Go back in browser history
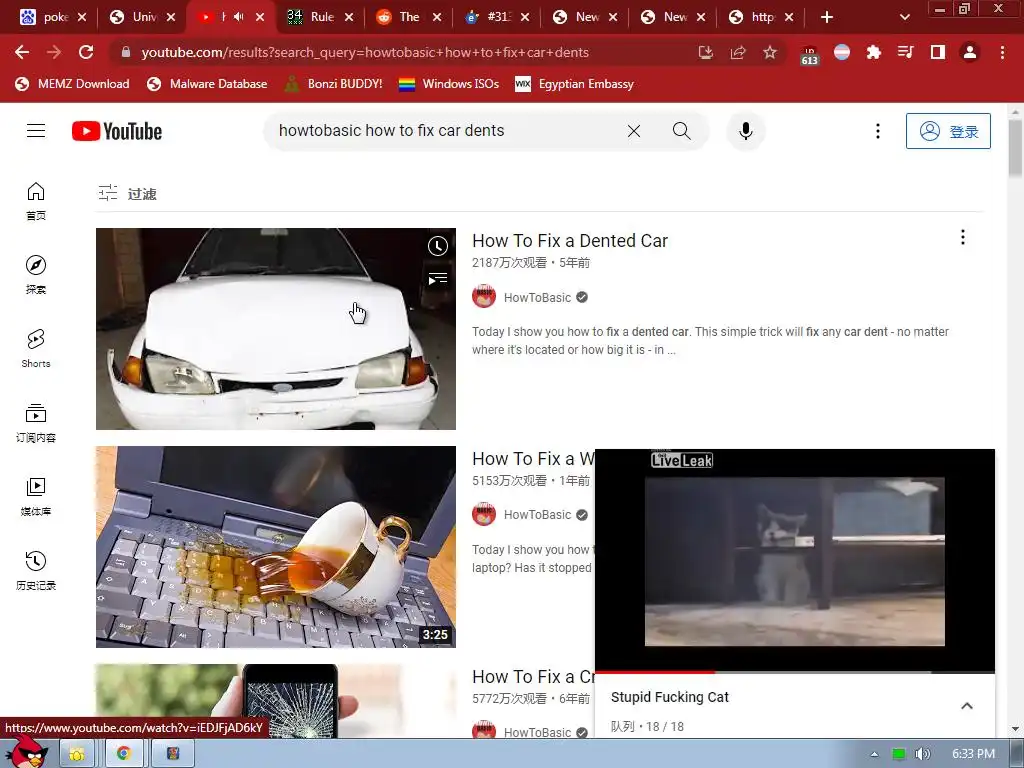Image resolution: width=1024 pixels, height=768 pixels. coord(22,52)
